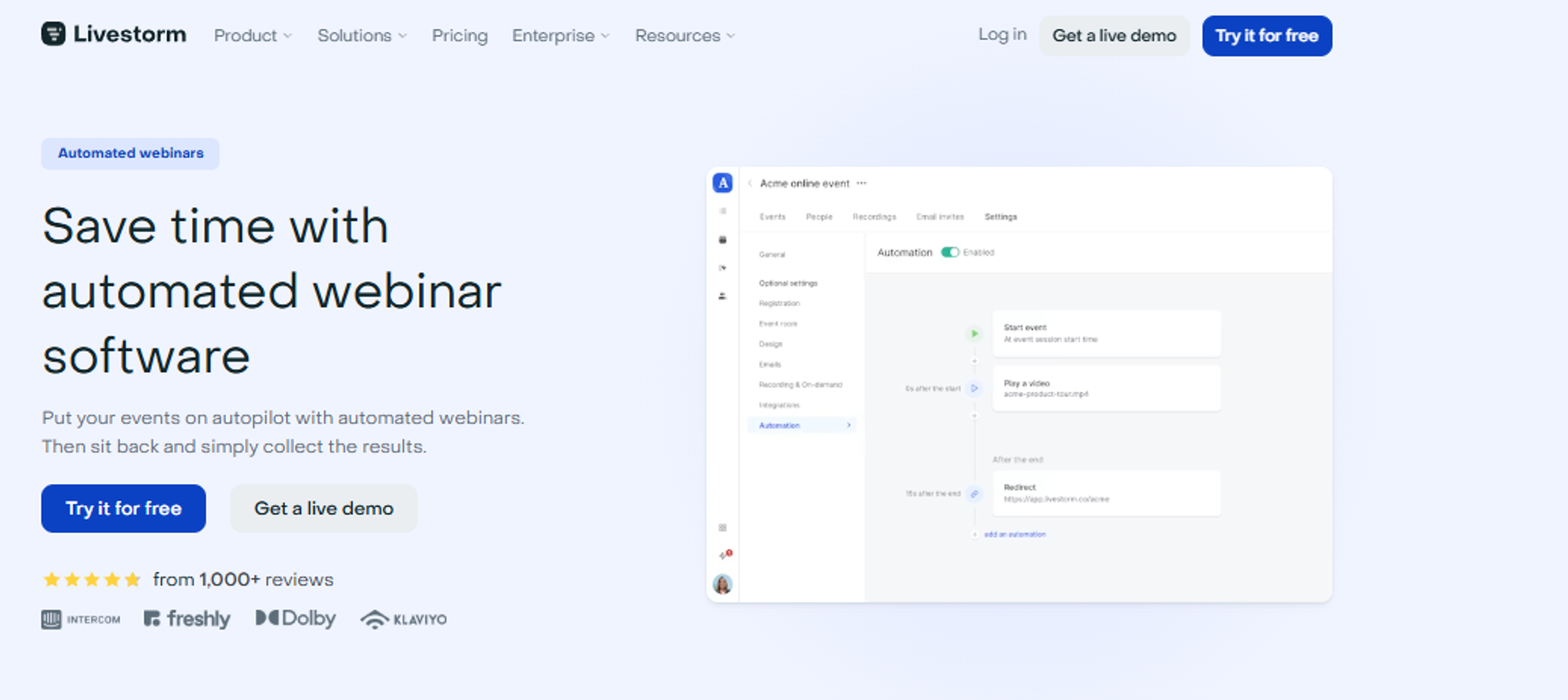This screenshot has height=700, width=1568.
Task: Switch to the People tab
Action: (x=819, y=216)
